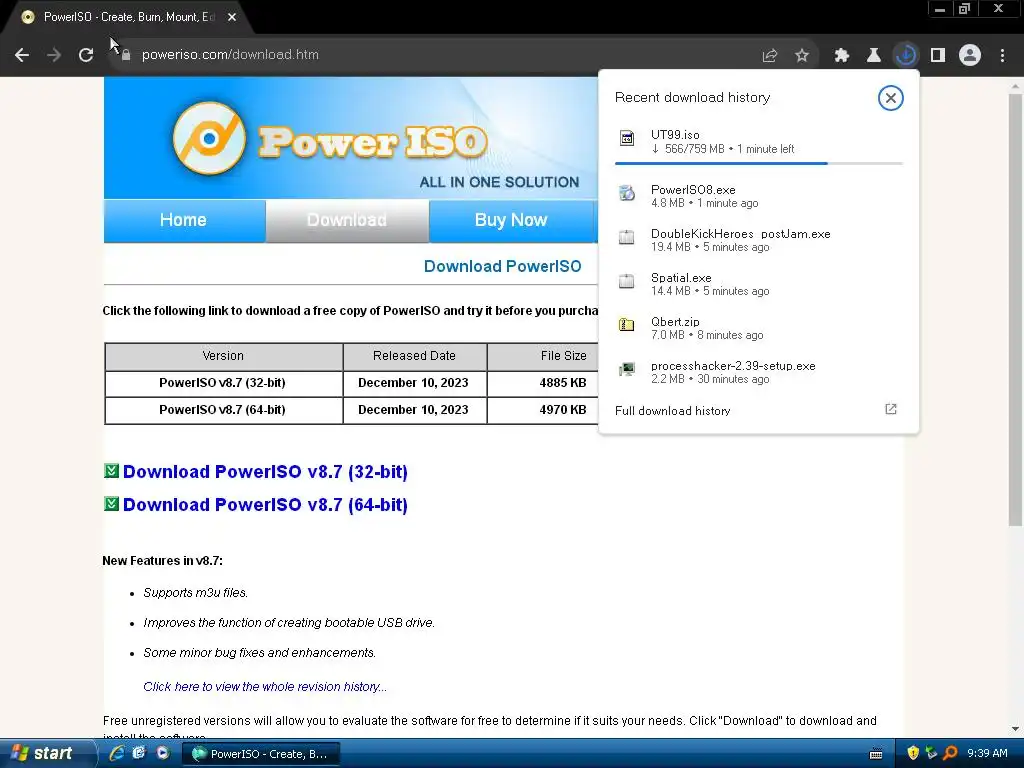Click scrollbar down arrow
The width and height of the screenshot is (1024, 768).
tap(1015, 729)
